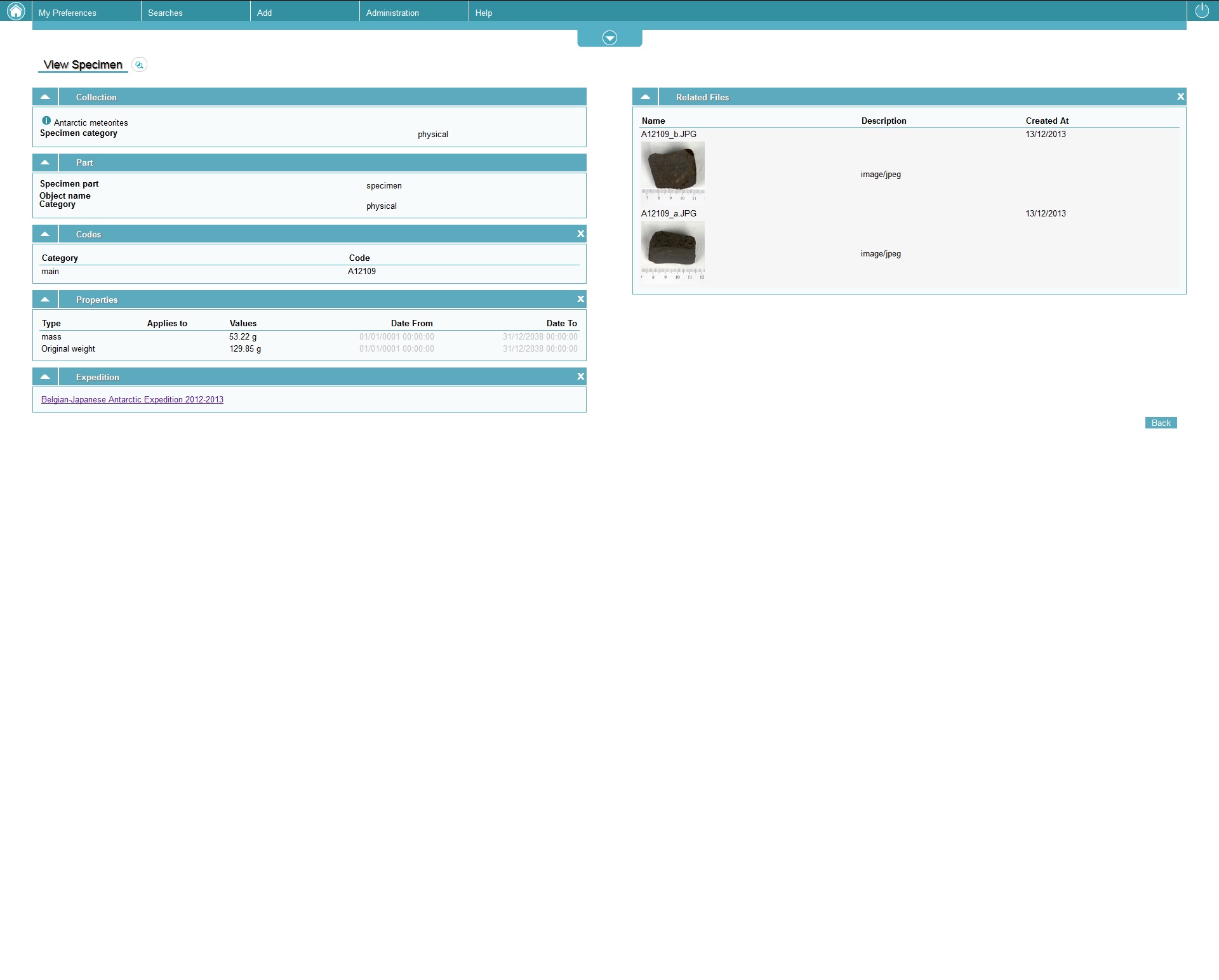The width and height of the screenshot is (1219, 980).
Task: Expand the top dropdown arrow tab
Action: [x=609, y=38]
